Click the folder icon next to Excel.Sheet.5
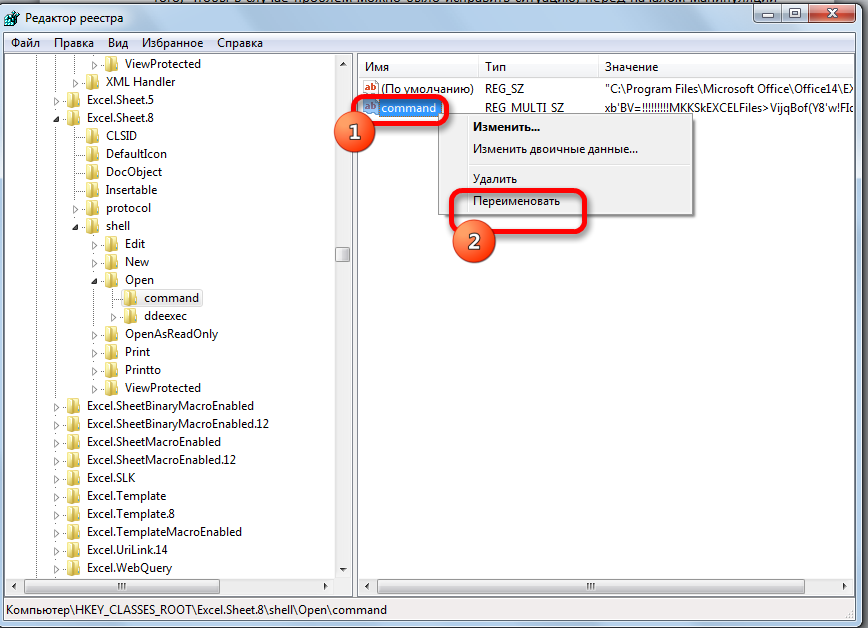 pyautogui.click(x=74, y=100)
